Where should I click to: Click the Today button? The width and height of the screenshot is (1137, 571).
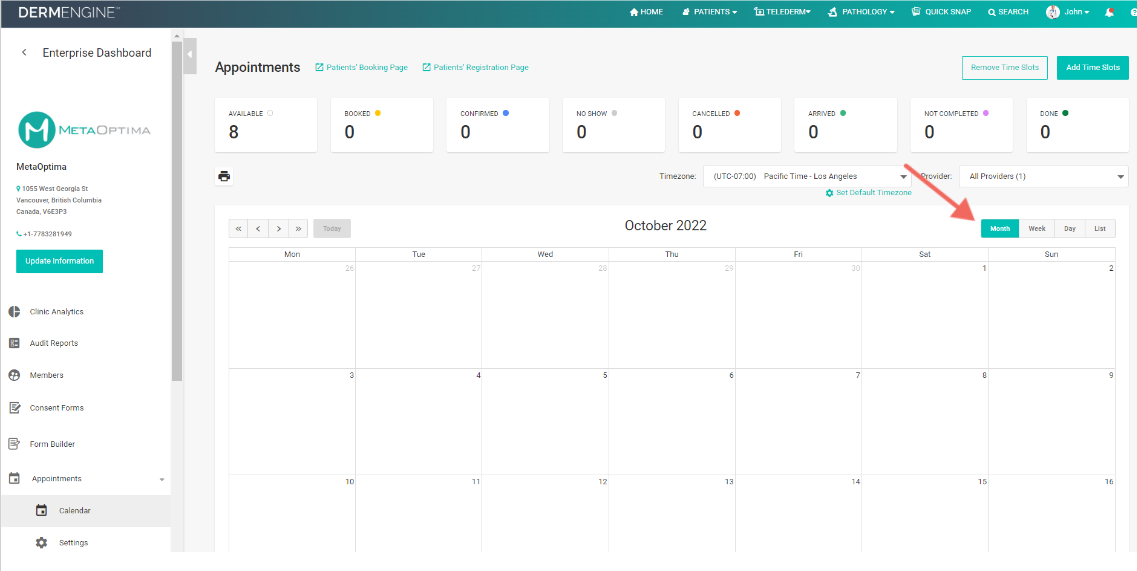[332, 229]
